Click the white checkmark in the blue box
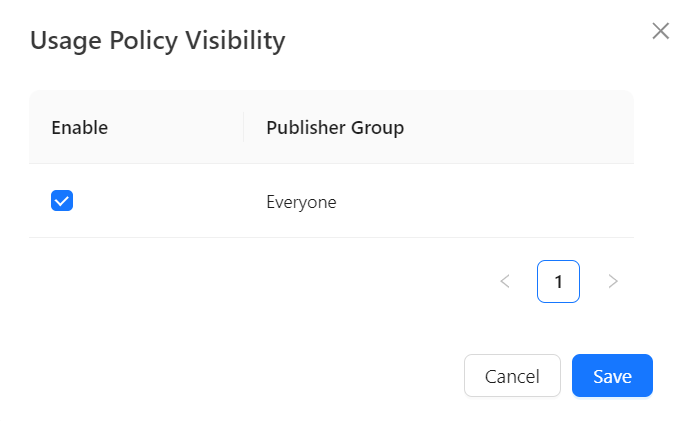This screenshot has height=421, width=694. 62,201
